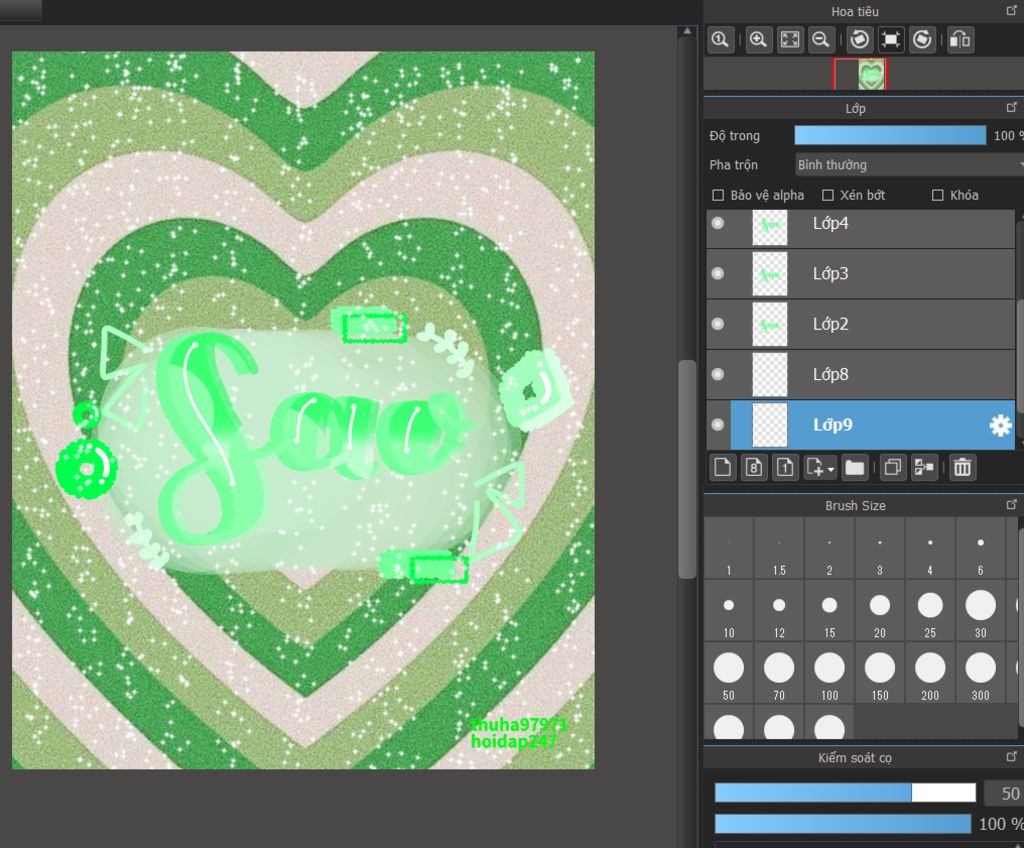Viewport: 1024px width, 848px height.
Task: Pick brush size 1
Action: [x=729, y=549]
